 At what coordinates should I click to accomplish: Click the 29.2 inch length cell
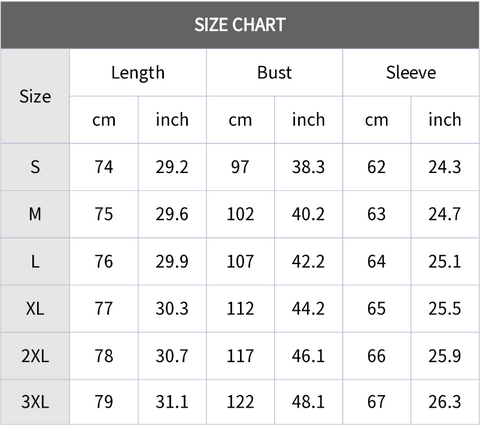pos(172,167)
